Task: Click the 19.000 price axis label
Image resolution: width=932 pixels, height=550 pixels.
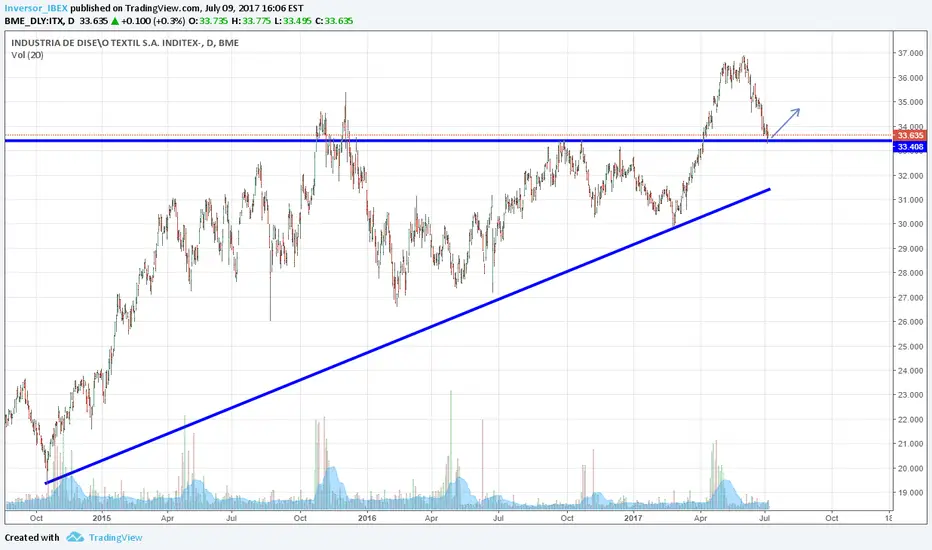Action: tap(910, 493)
